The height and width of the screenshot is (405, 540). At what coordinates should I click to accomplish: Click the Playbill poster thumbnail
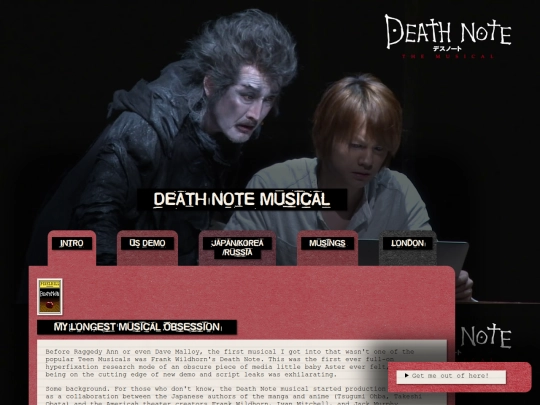coord(50,297)
